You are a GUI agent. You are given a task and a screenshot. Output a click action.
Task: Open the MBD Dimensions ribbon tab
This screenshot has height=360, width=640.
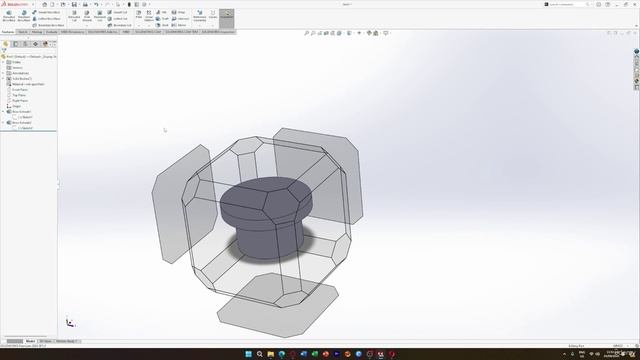click(x=73, y=32)
